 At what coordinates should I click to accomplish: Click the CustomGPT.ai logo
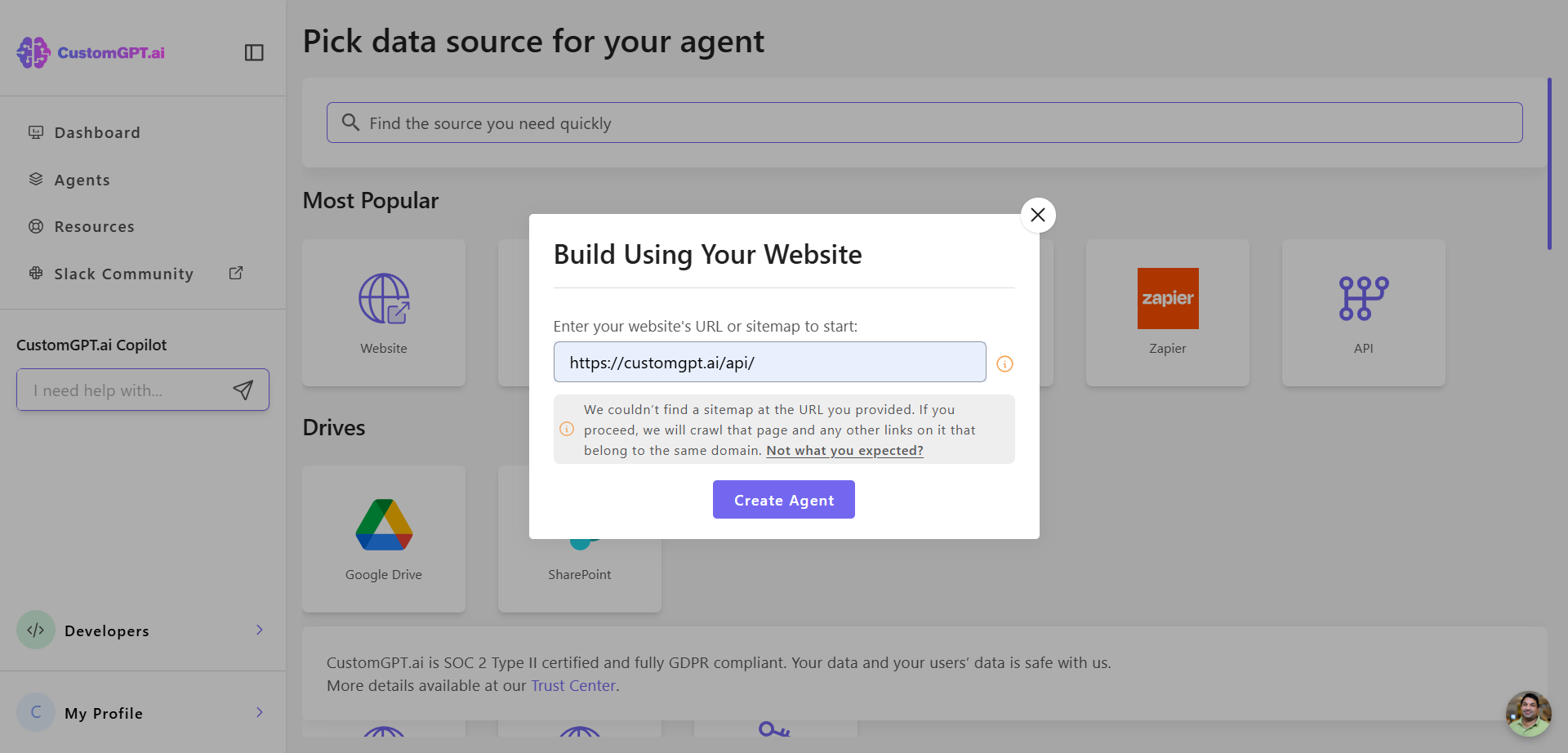[91, 52]
